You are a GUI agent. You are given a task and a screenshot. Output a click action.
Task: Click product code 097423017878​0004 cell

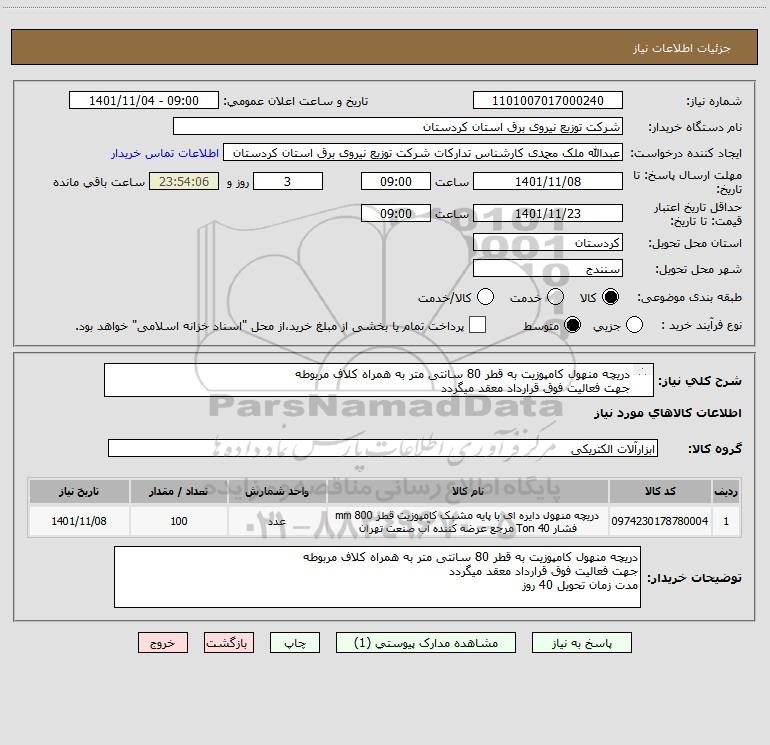coord(660,521)
